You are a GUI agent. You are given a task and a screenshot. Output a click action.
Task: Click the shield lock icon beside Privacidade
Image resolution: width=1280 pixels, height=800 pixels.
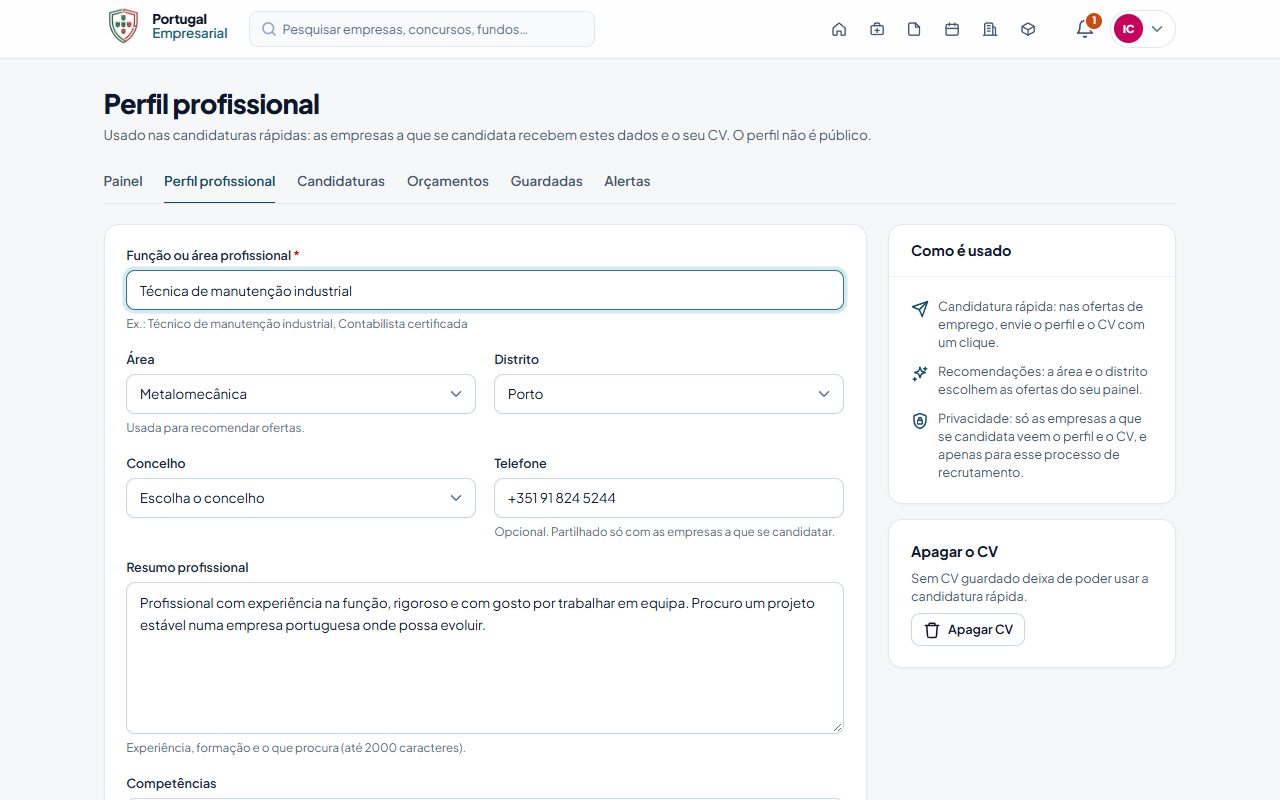[920, 421]
